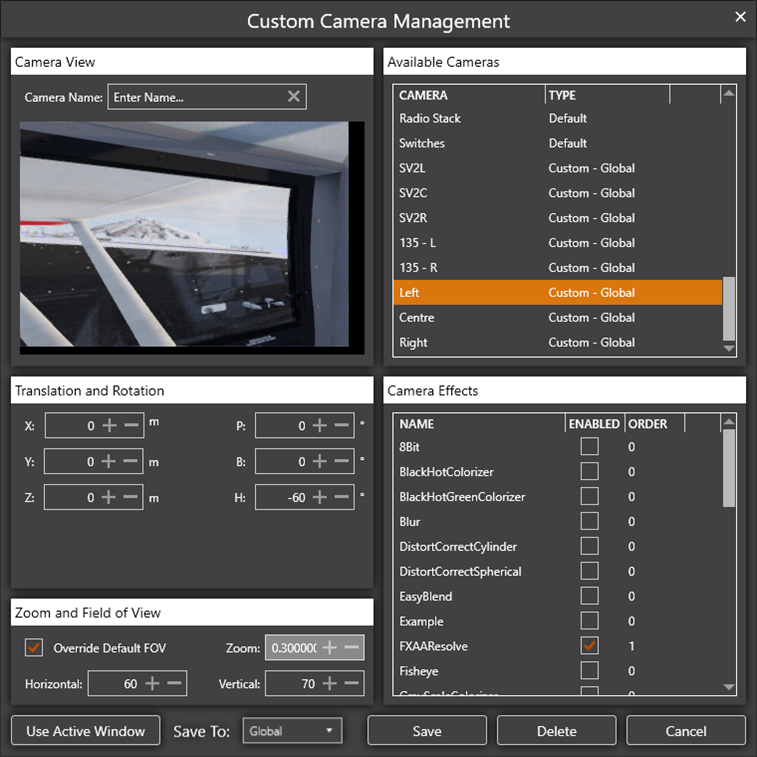Screen dimensions: 757x757
Task: Click the camera view preview image
Action: point(192,238)
